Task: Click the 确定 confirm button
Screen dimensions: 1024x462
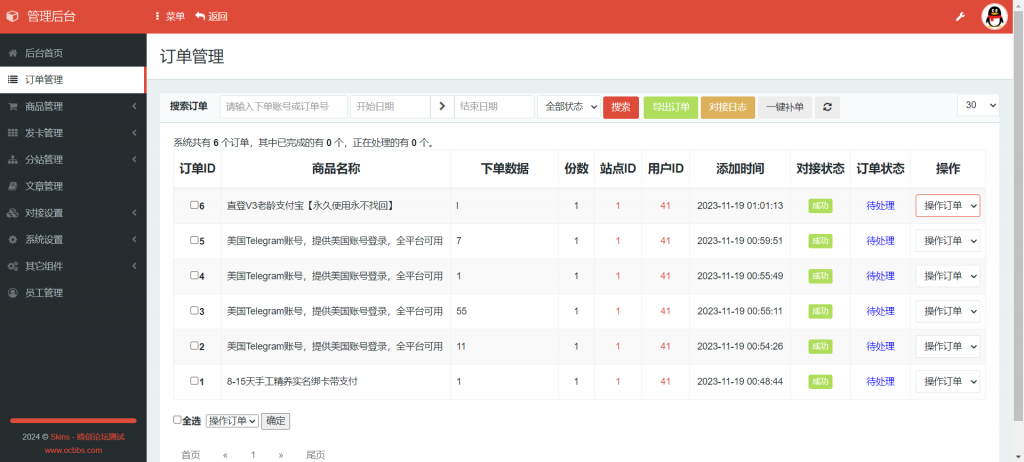Action: pos(276,421)
